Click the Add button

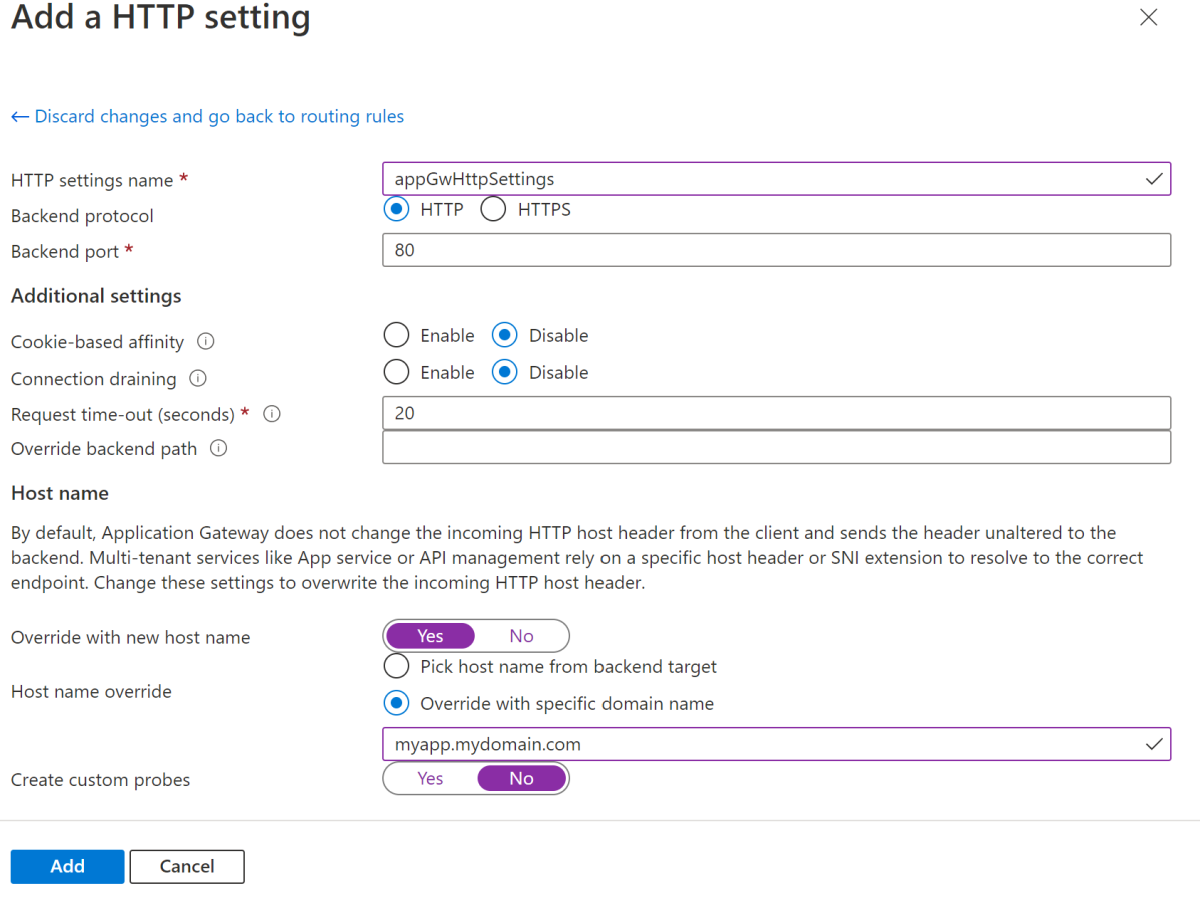pos(67,866)
